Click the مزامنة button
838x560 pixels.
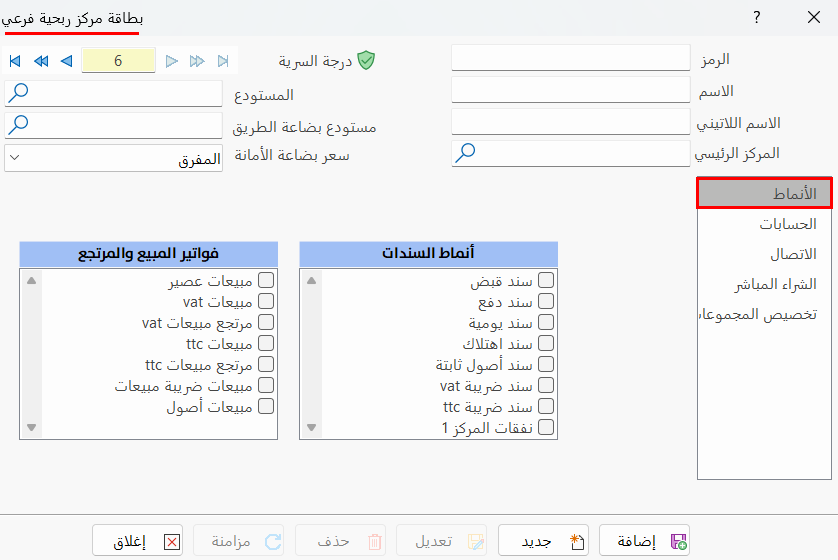click(238, 541)
